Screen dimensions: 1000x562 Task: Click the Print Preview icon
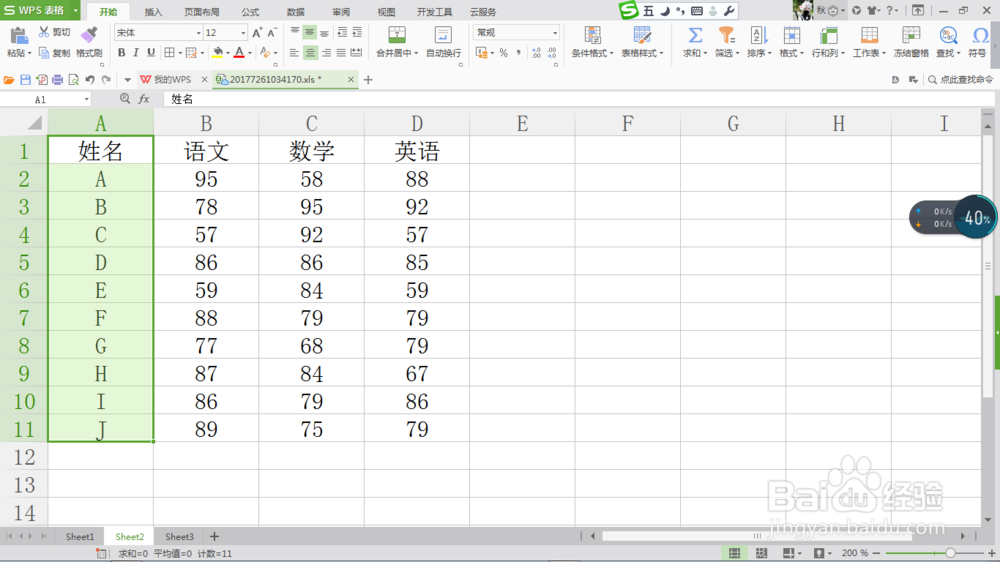pos(73,80)
